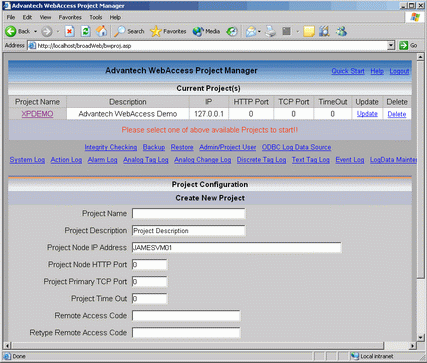Click the Integrity Checking link
The height and width of the screenshot is (363, 427).
point(111,147)
